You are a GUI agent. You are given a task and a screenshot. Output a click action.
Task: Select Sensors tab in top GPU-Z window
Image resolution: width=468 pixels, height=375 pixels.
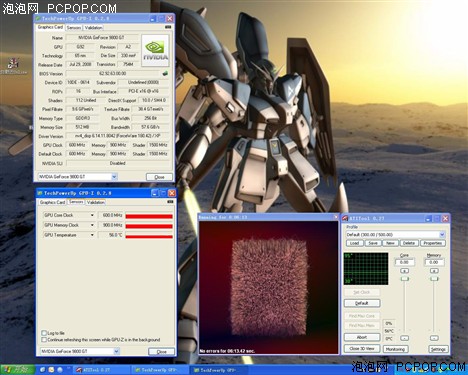click(x=74, y=28)
